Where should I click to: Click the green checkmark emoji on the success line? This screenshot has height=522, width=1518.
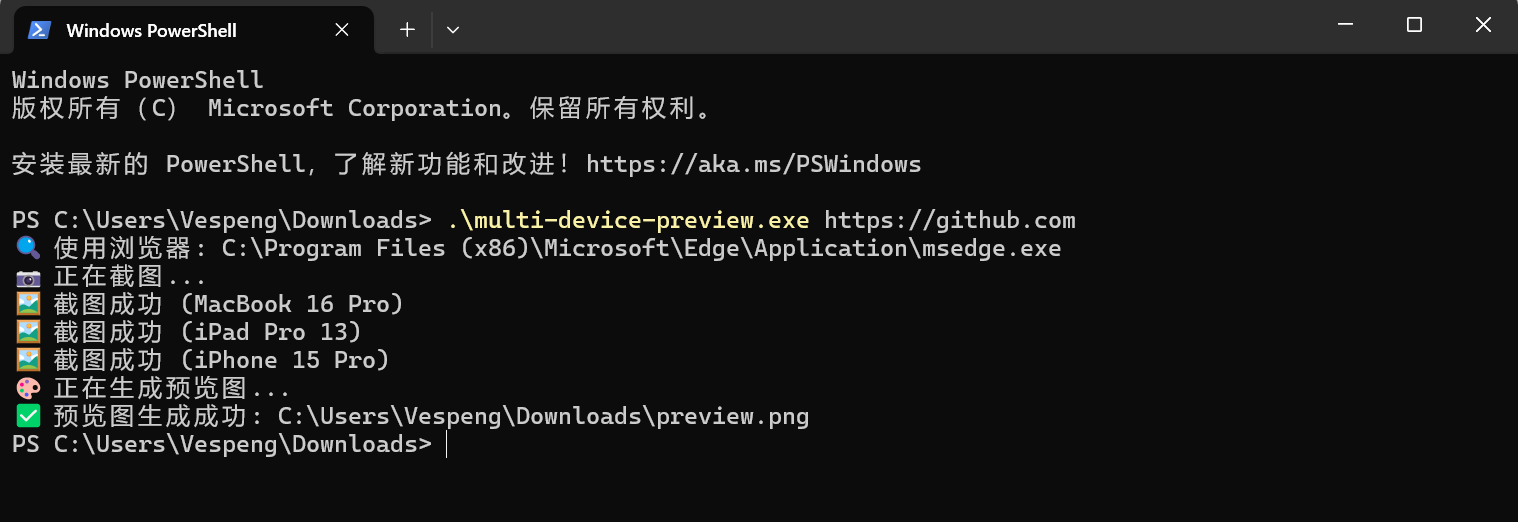click(x=28, y=416)
